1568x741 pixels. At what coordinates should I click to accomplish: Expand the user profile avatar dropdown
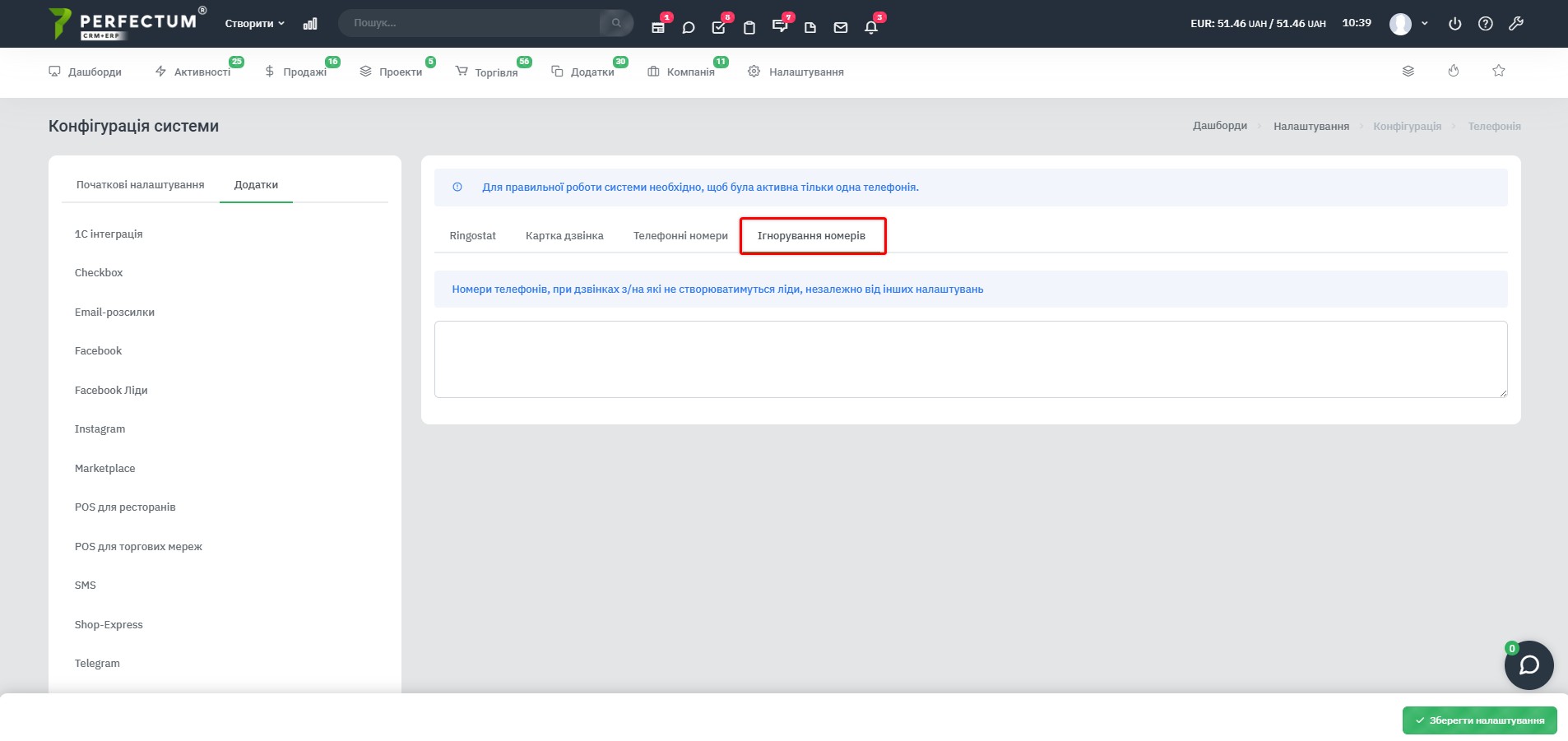[x=1409, y=24]
